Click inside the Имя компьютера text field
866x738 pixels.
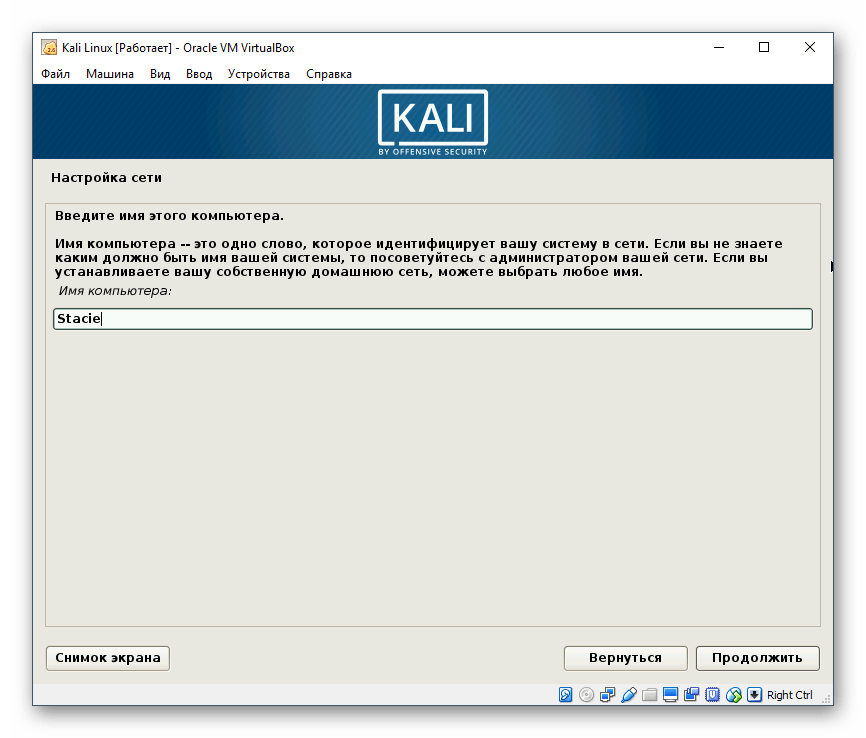[x=430, y=319]
